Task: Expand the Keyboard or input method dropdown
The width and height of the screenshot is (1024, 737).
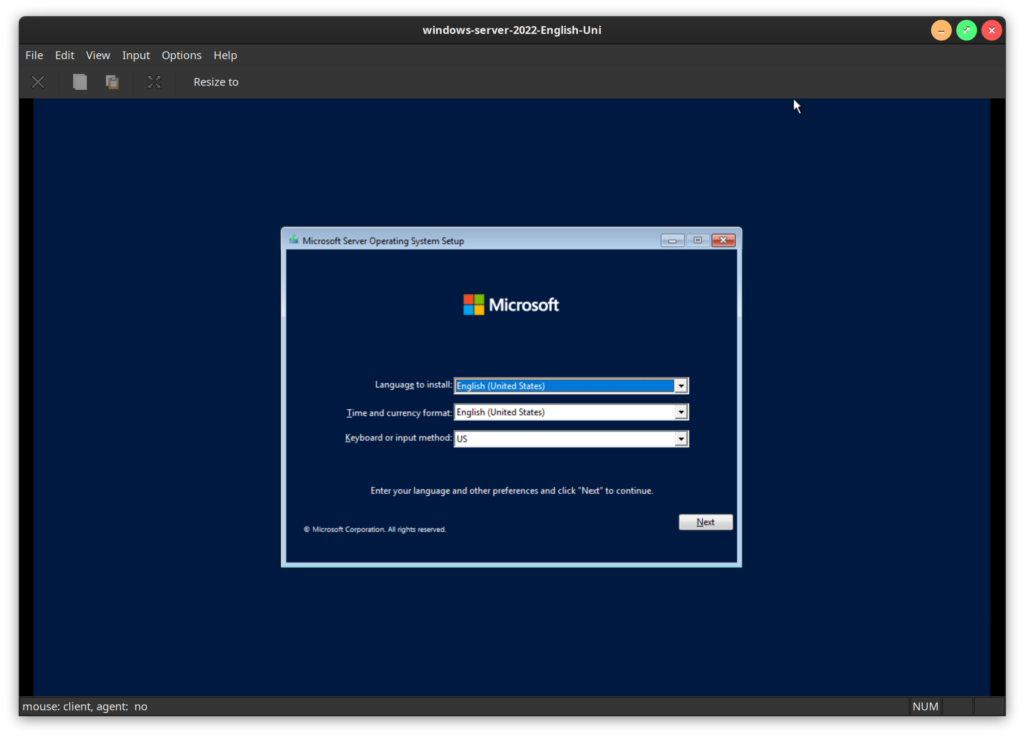Action: pyautogui.click(x=681, y=439)
